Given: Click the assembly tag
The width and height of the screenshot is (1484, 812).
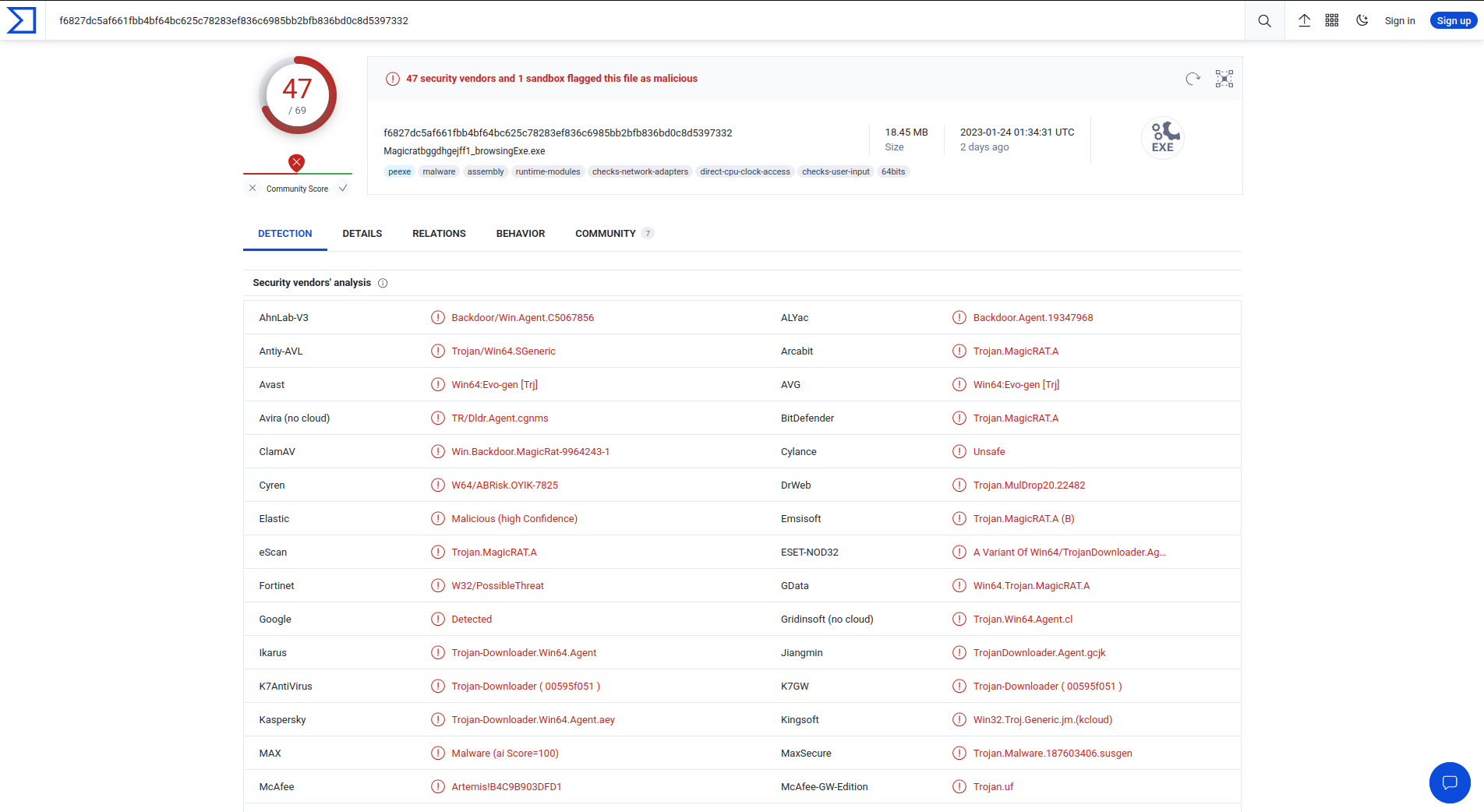Looking at the screenshot, I should click(x=486, y=171).
